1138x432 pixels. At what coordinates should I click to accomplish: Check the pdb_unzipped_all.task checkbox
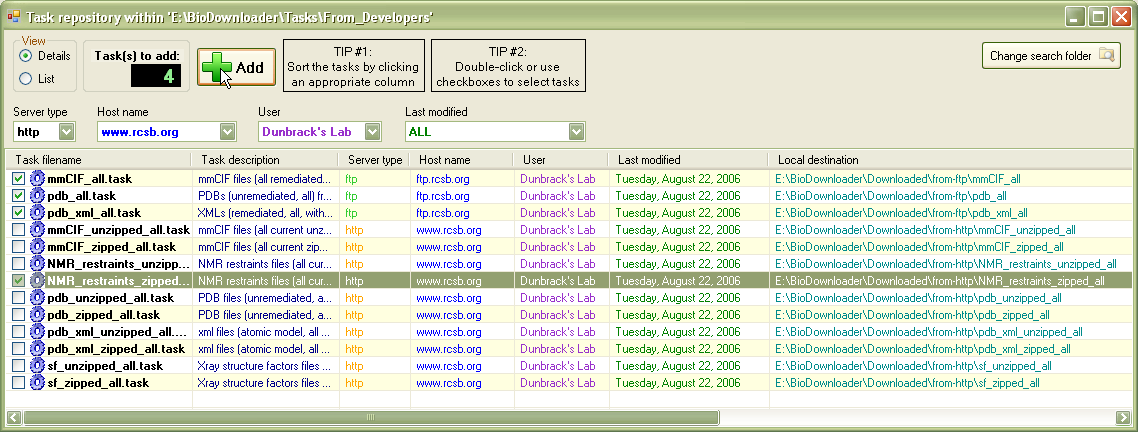(18, 298)
